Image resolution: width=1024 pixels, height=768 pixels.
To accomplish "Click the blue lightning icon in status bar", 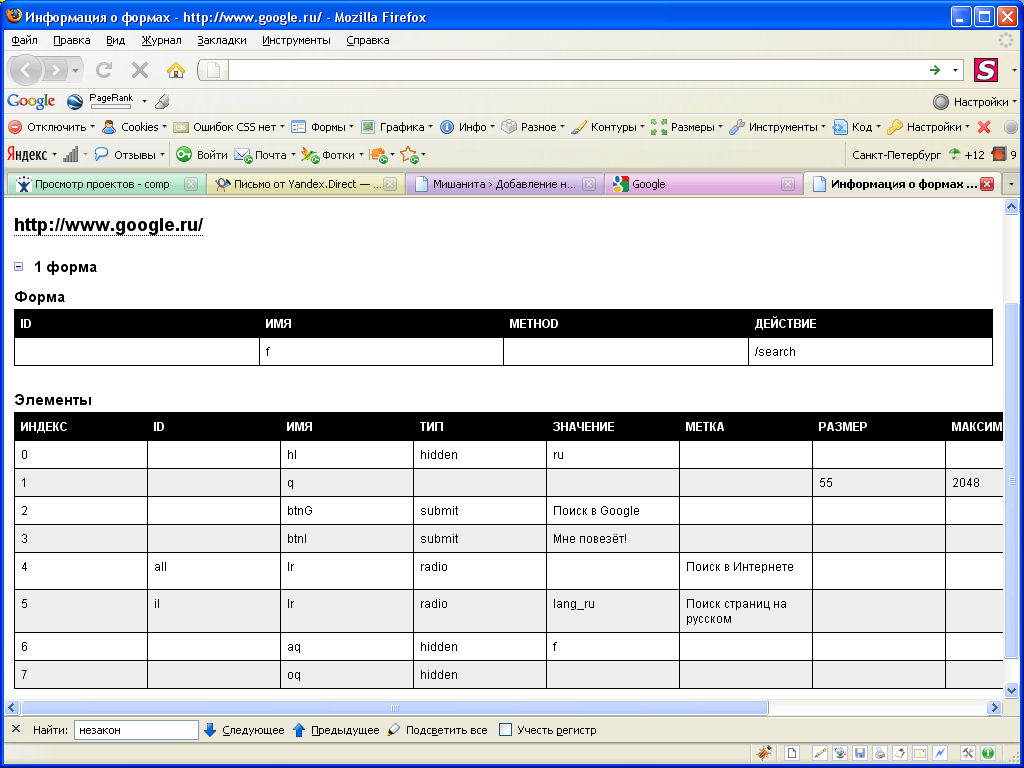I will tap(940, 753).
